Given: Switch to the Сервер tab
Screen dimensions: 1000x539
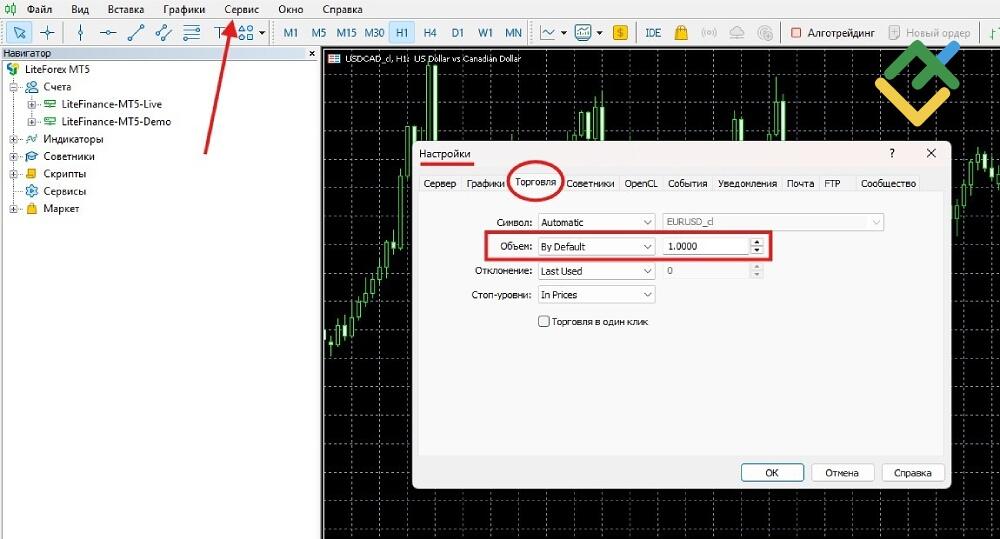Looking at the screenshot, I should [439, 183].
